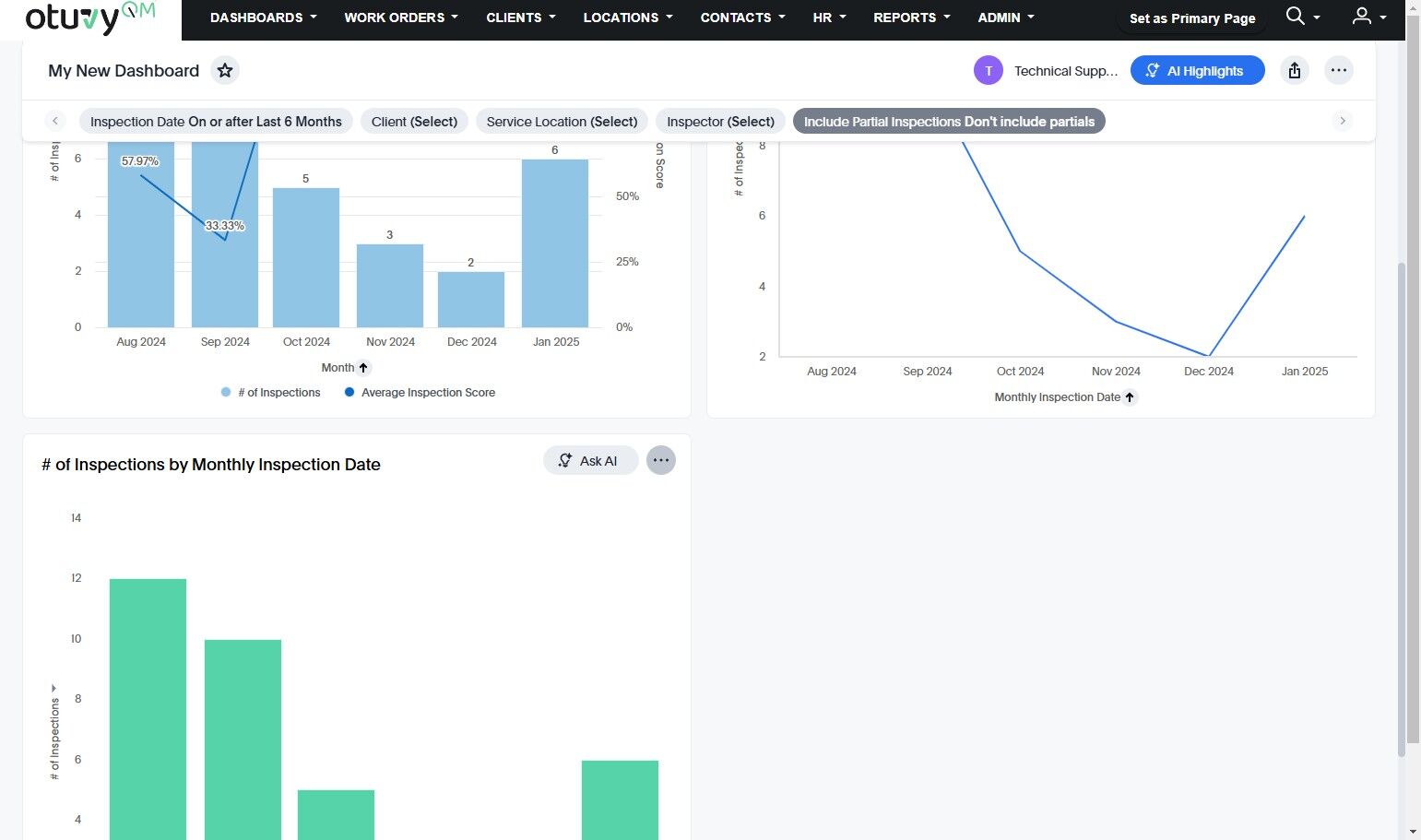
Task: Click the Technical Supp... author name
Action: tap(1066, 71)
